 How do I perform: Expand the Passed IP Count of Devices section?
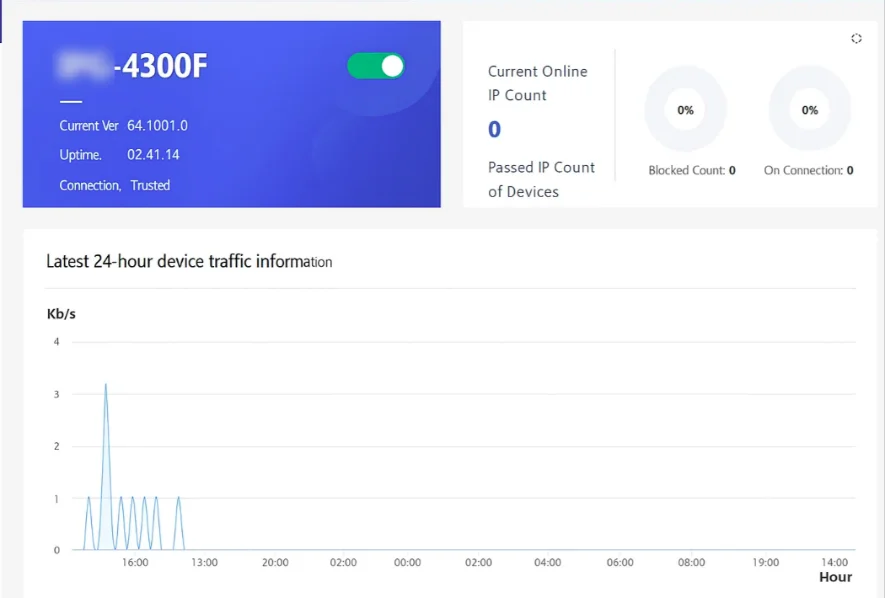pos(541,179)
